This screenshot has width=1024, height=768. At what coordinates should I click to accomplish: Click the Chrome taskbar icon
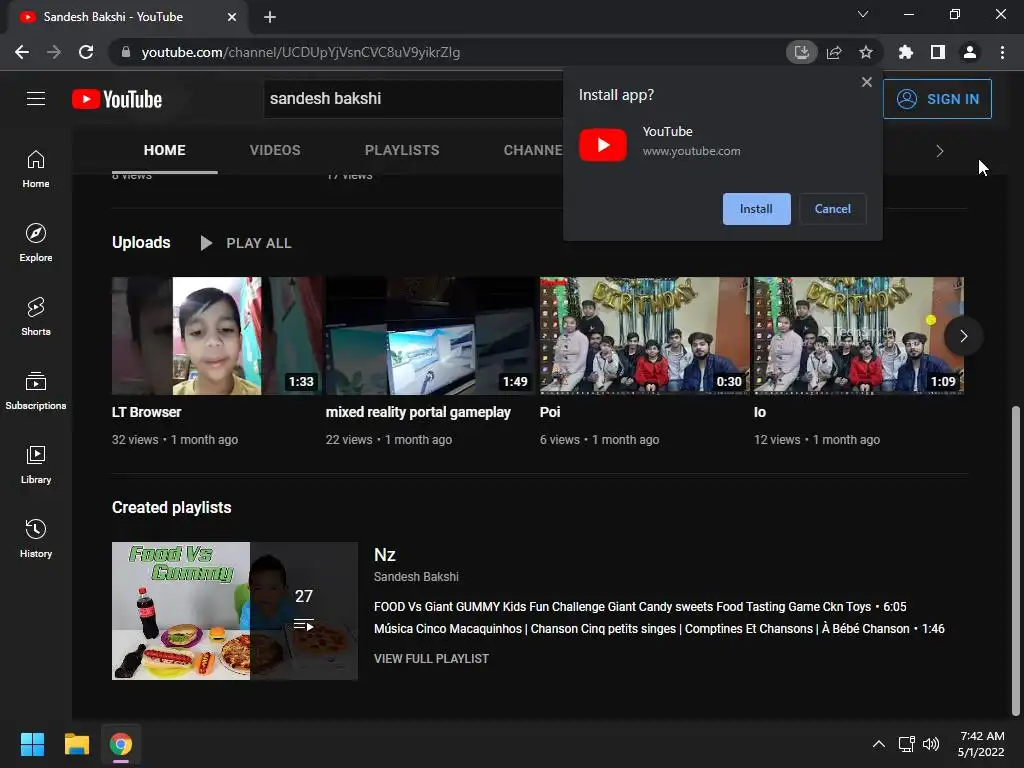pos(121,744)
